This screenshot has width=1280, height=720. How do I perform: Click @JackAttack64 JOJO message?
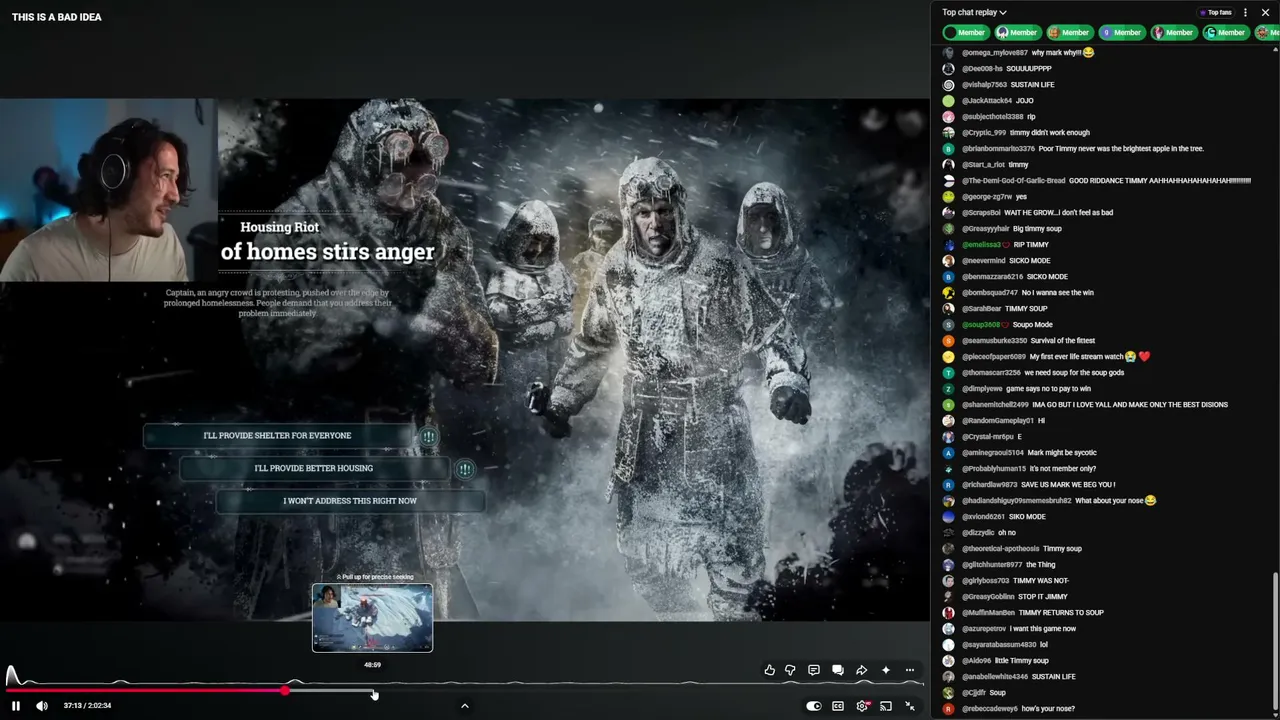click(998, 100)
